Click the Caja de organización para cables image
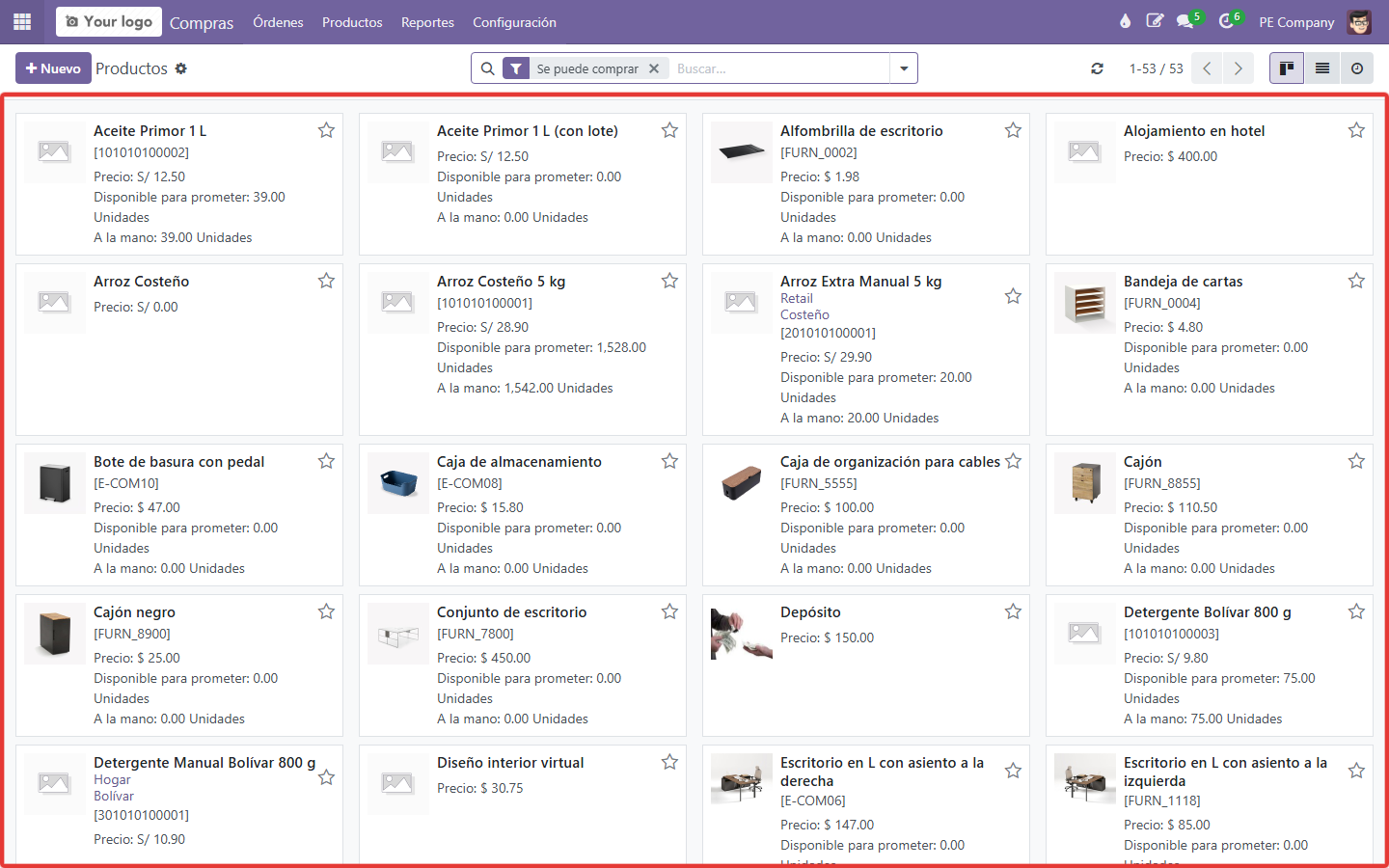This screenshot has height=868, width=1389. tap(742, 483)
